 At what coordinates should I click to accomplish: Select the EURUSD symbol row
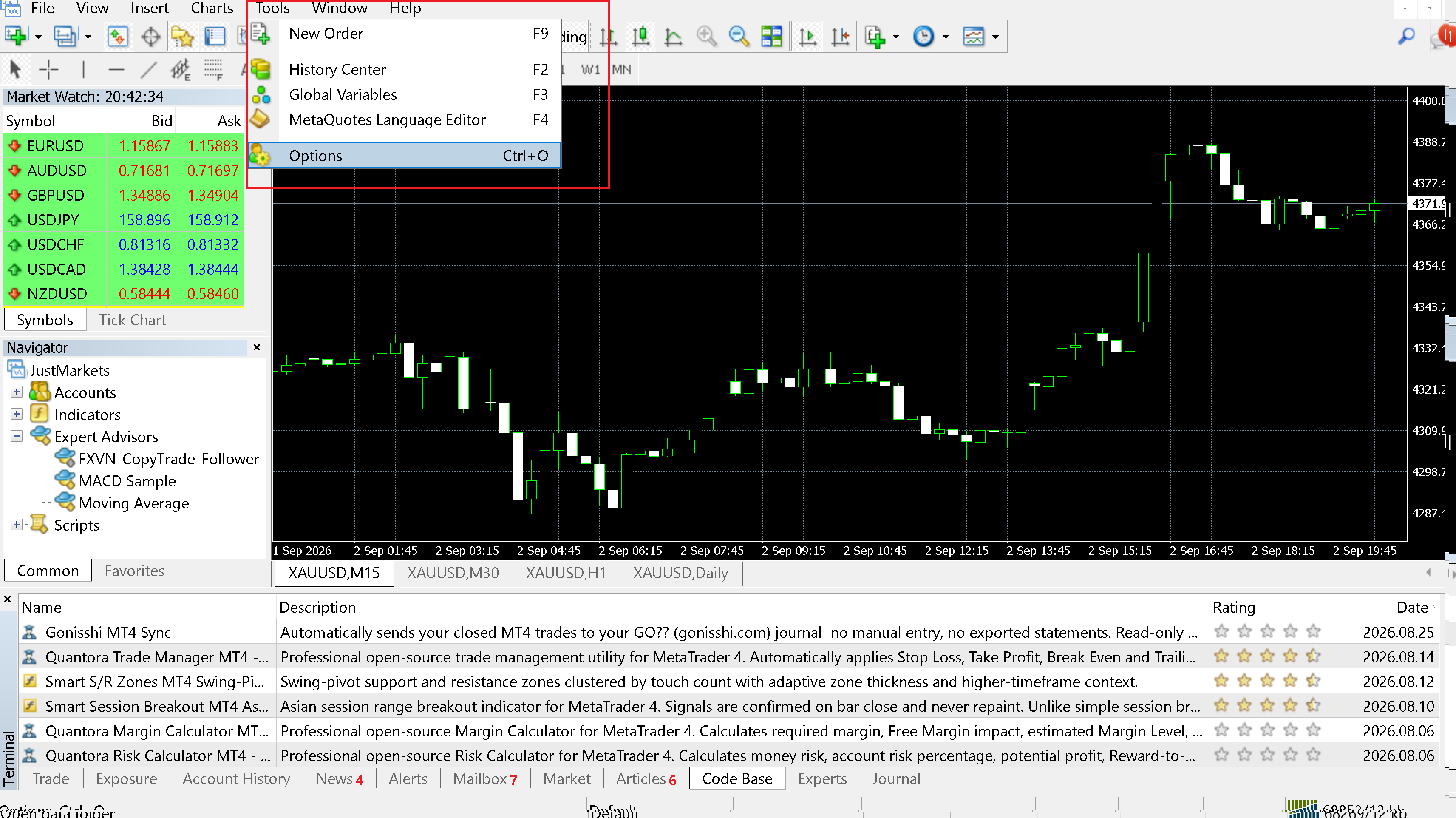coord(124,146)
